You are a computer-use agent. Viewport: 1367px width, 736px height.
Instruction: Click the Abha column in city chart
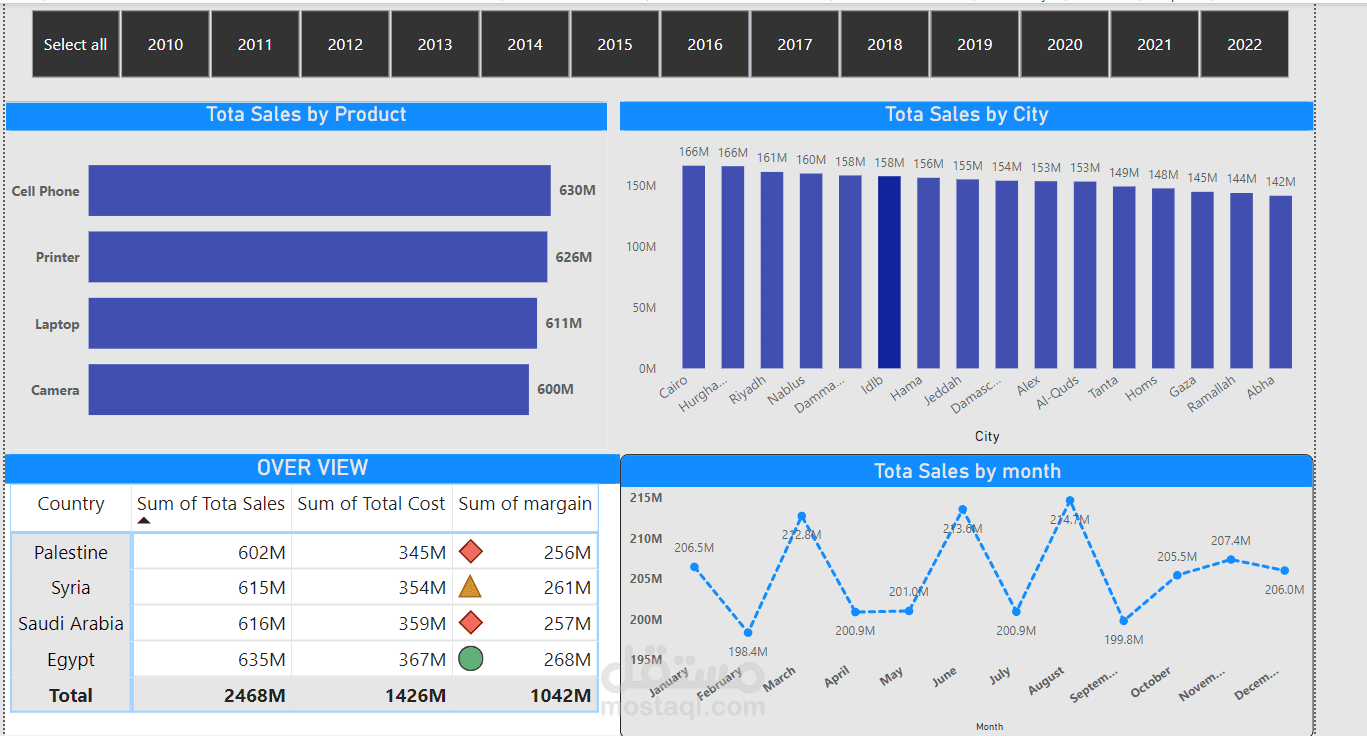(x=1281, y=282)
